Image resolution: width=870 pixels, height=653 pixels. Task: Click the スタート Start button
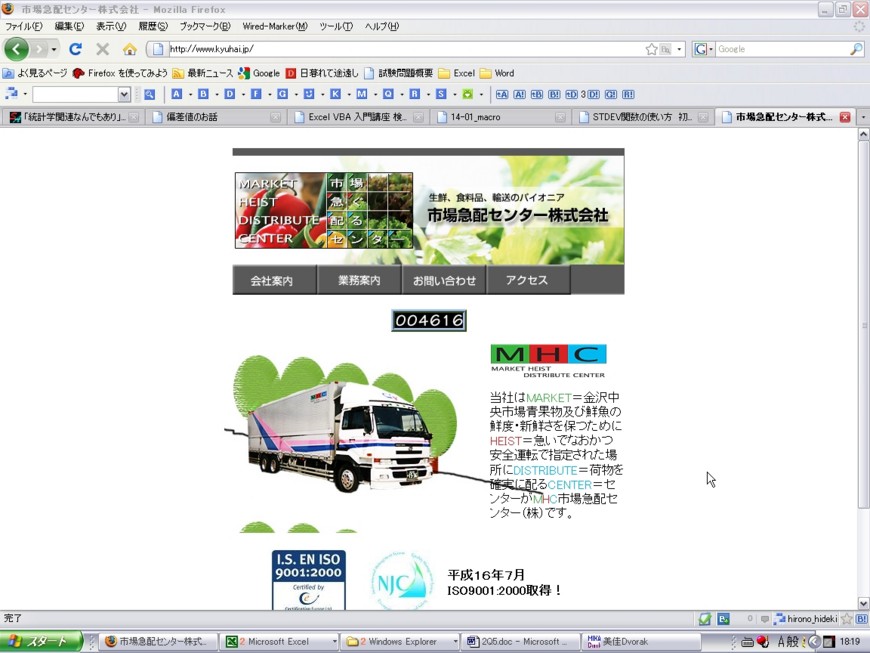coord(41,641)
